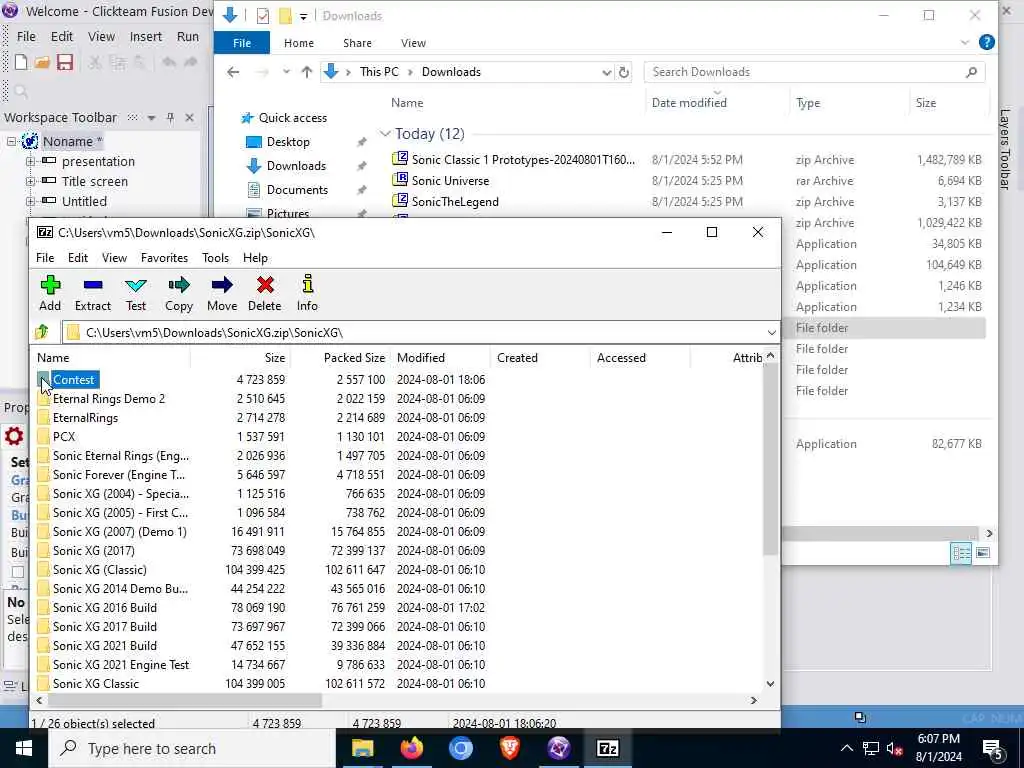The width and height of the screenshot is (1024, 768).
Task: Open File Explorer from the taskbar
Action: (362, 748)
